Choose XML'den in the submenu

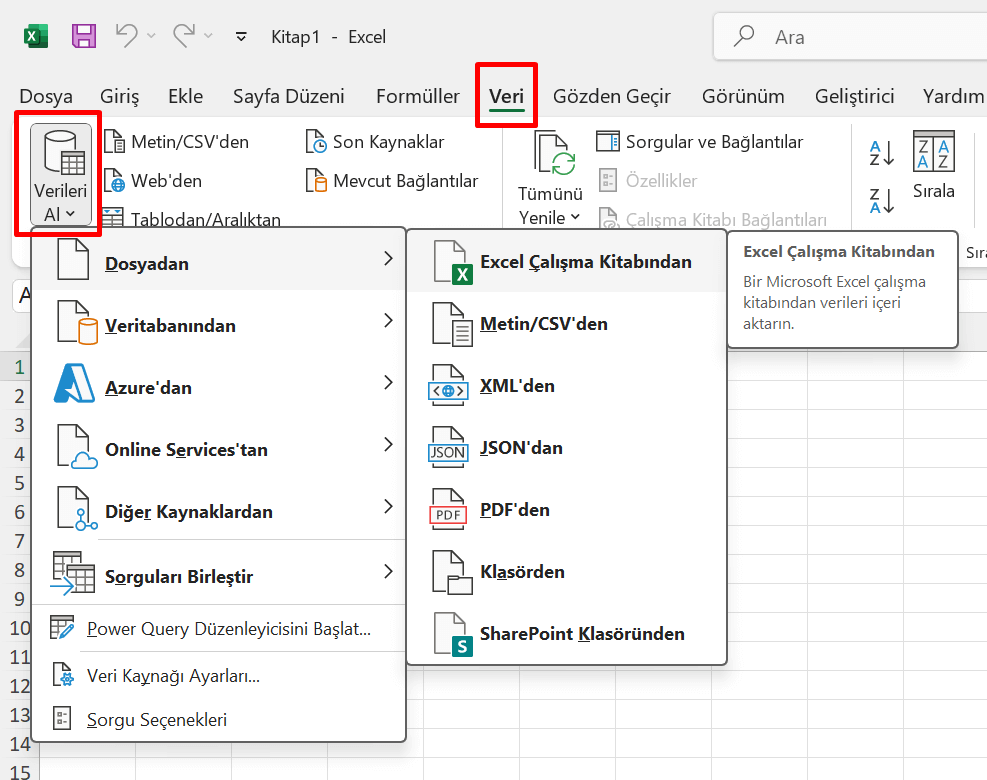tap(567, 385)
